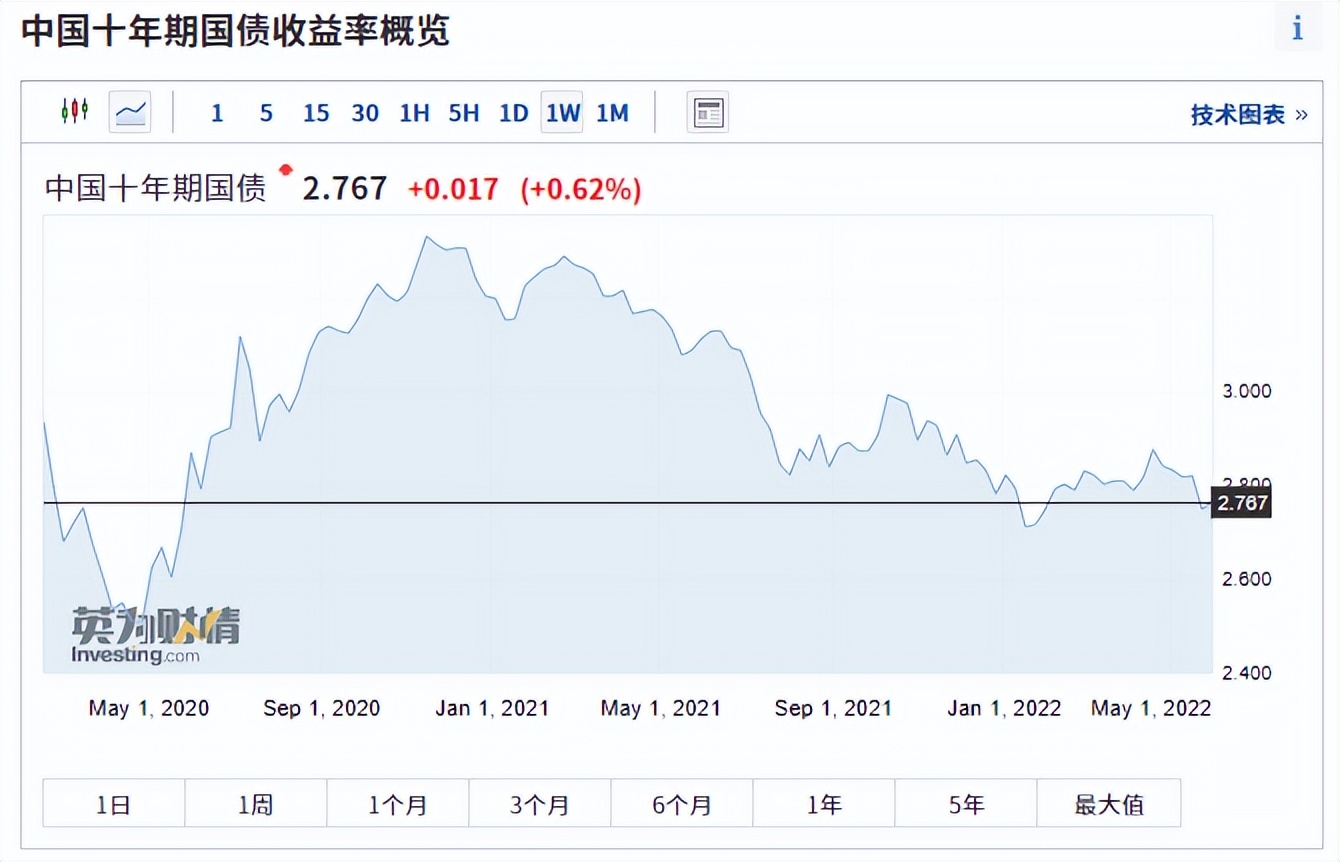Switch range to 最大值

(1109, 803)
